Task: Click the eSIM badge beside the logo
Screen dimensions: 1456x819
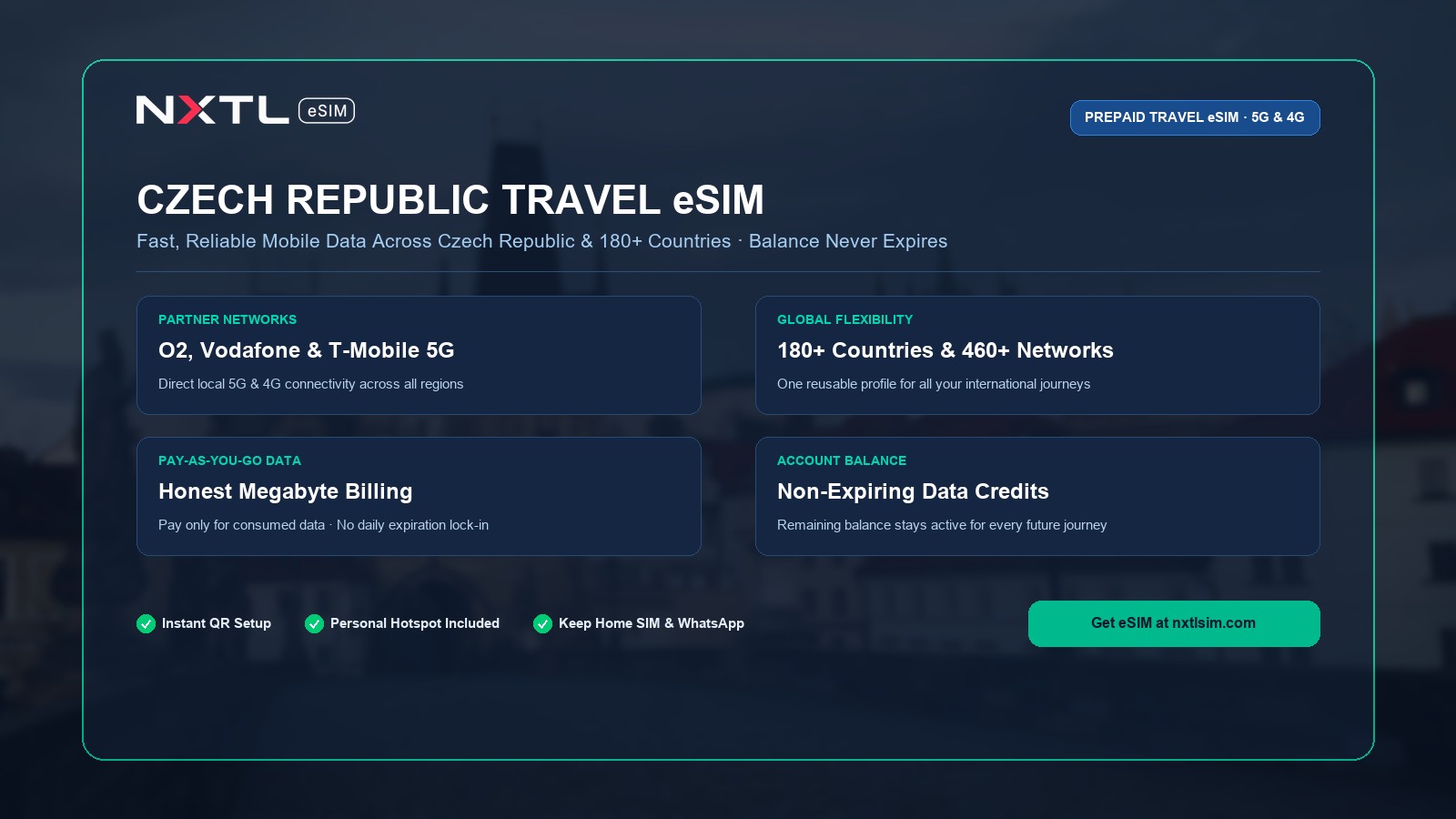Action: (x=327, y=111)
